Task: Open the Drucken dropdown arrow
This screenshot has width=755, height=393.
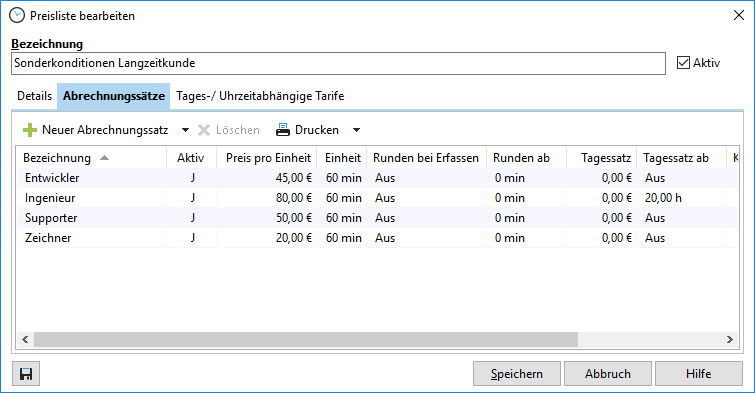Action: [x=356, y=130]
